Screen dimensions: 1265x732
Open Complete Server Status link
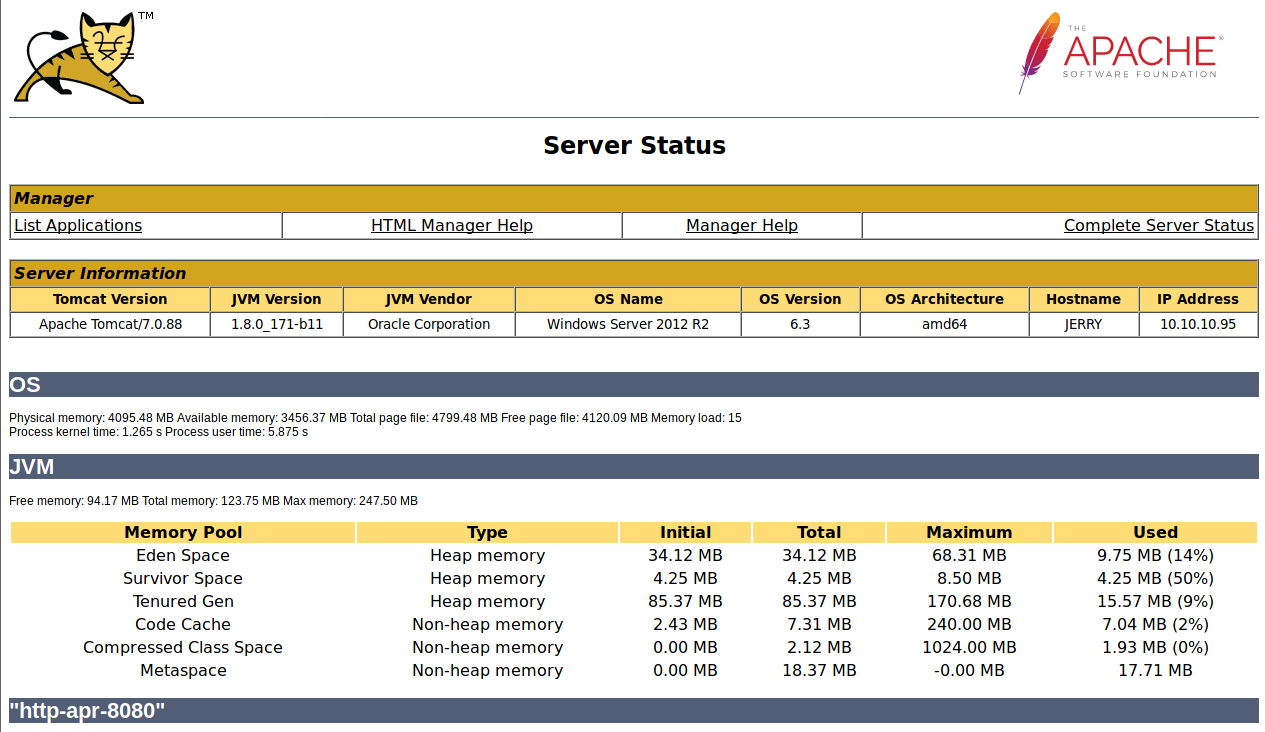click(1158, 226)
